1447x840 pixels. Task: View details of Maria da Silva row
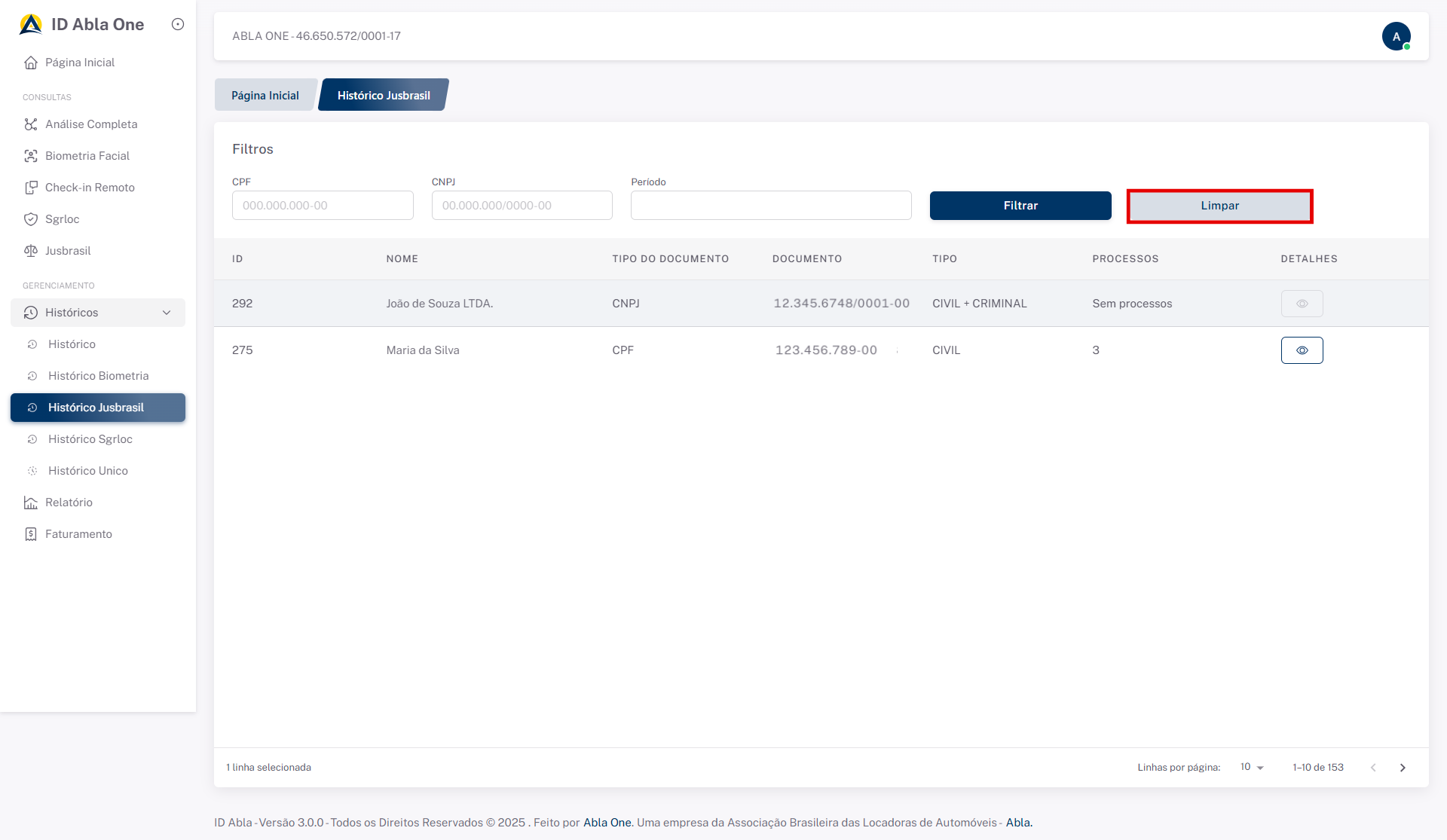[x=1302, y=350]
